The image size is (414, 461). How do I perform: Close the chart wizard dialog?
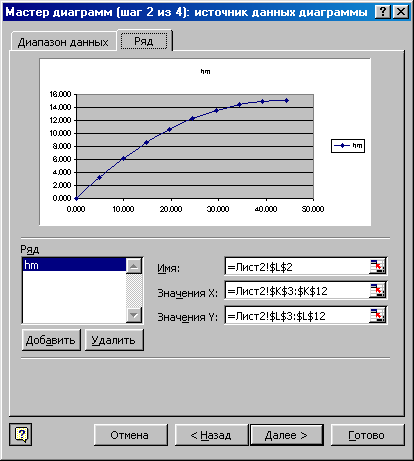pos(401,12)
